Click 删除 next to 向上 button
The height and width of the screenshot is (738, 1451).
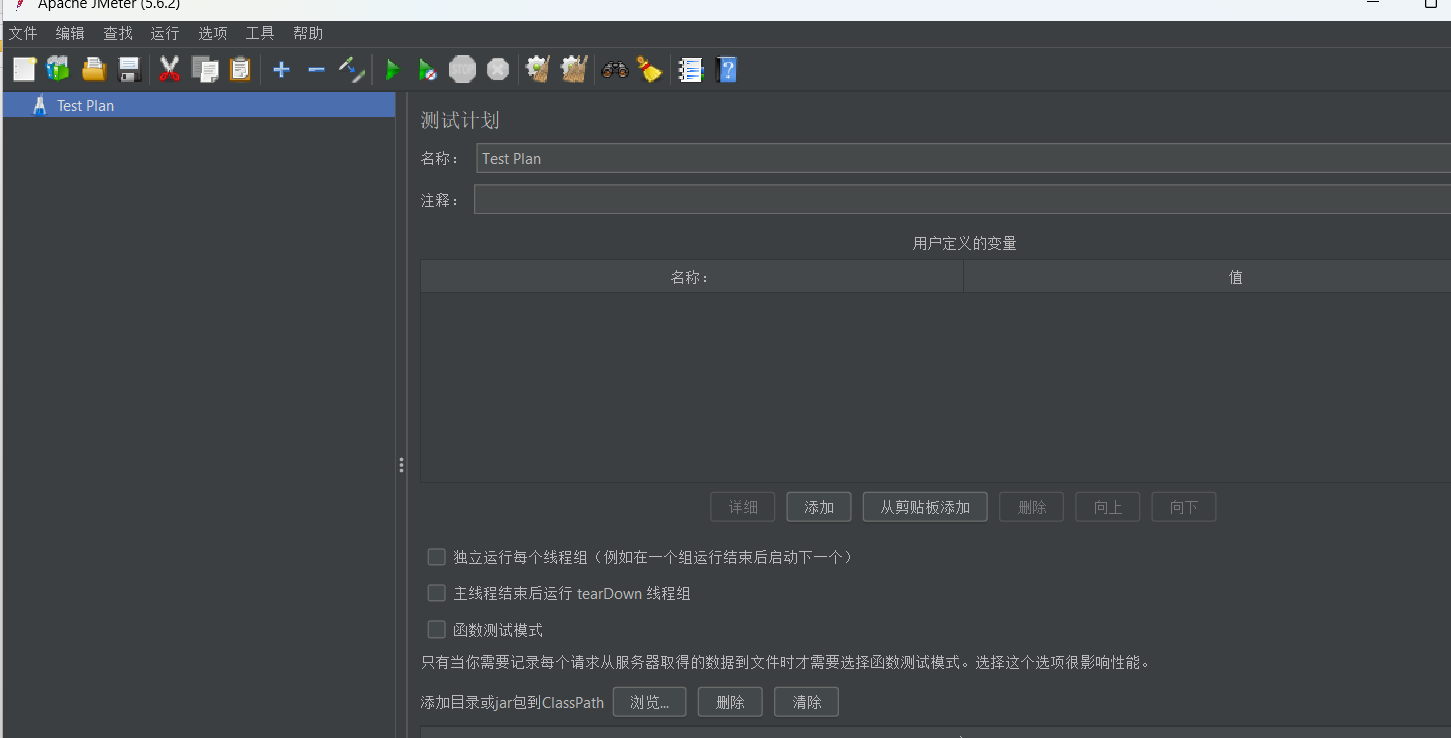tap(1032, 507)
